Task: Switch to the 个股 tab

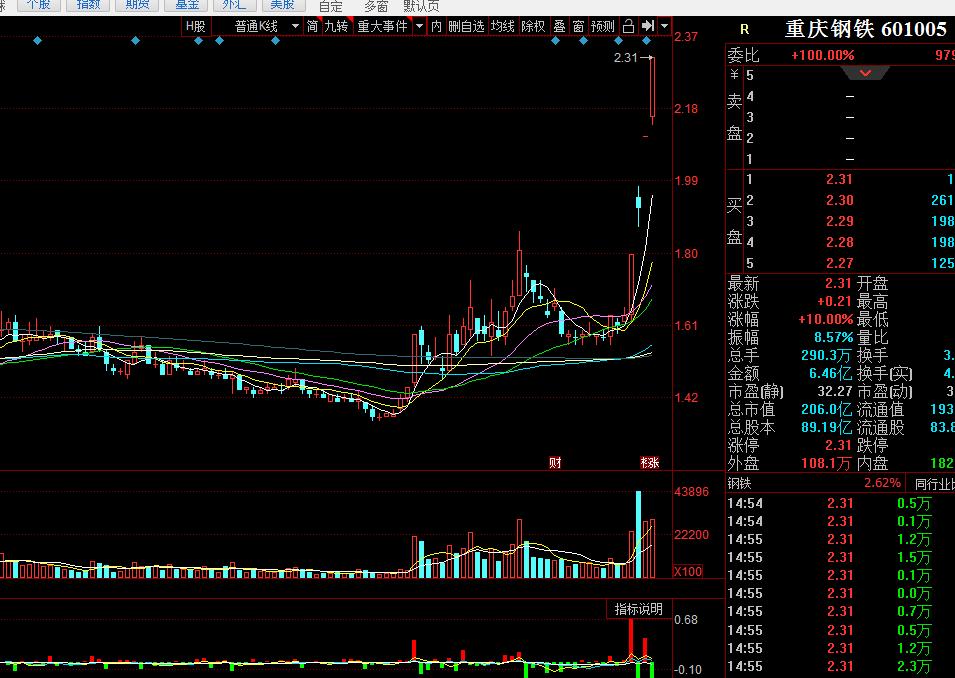Action: [38, 5]
